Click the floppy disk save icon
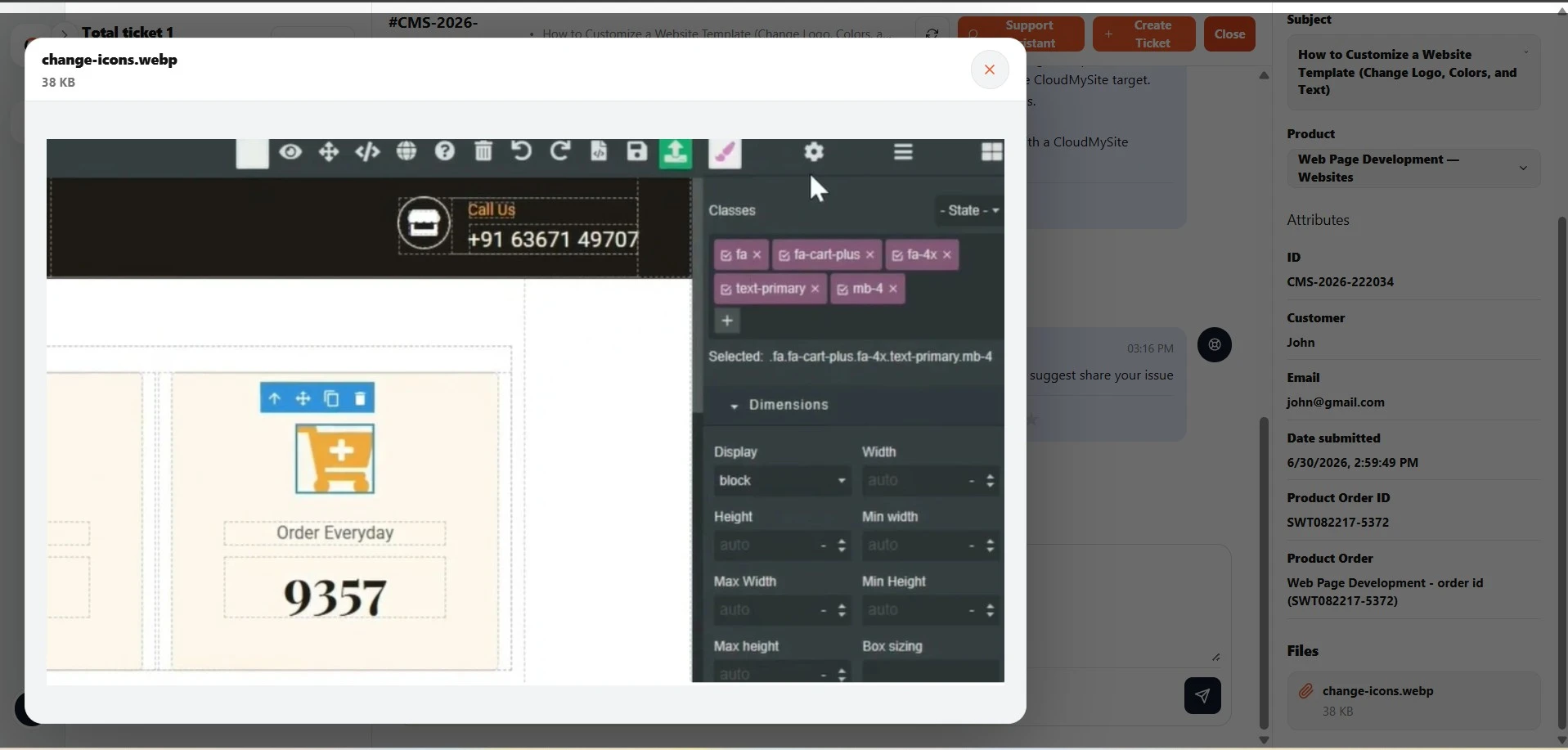 tap(637, 151)
